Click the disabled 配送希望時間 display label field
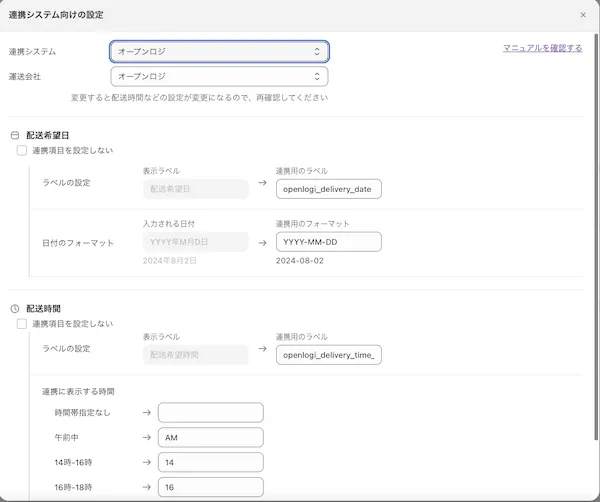Screen dimensions: 600x502 point(196,354)
